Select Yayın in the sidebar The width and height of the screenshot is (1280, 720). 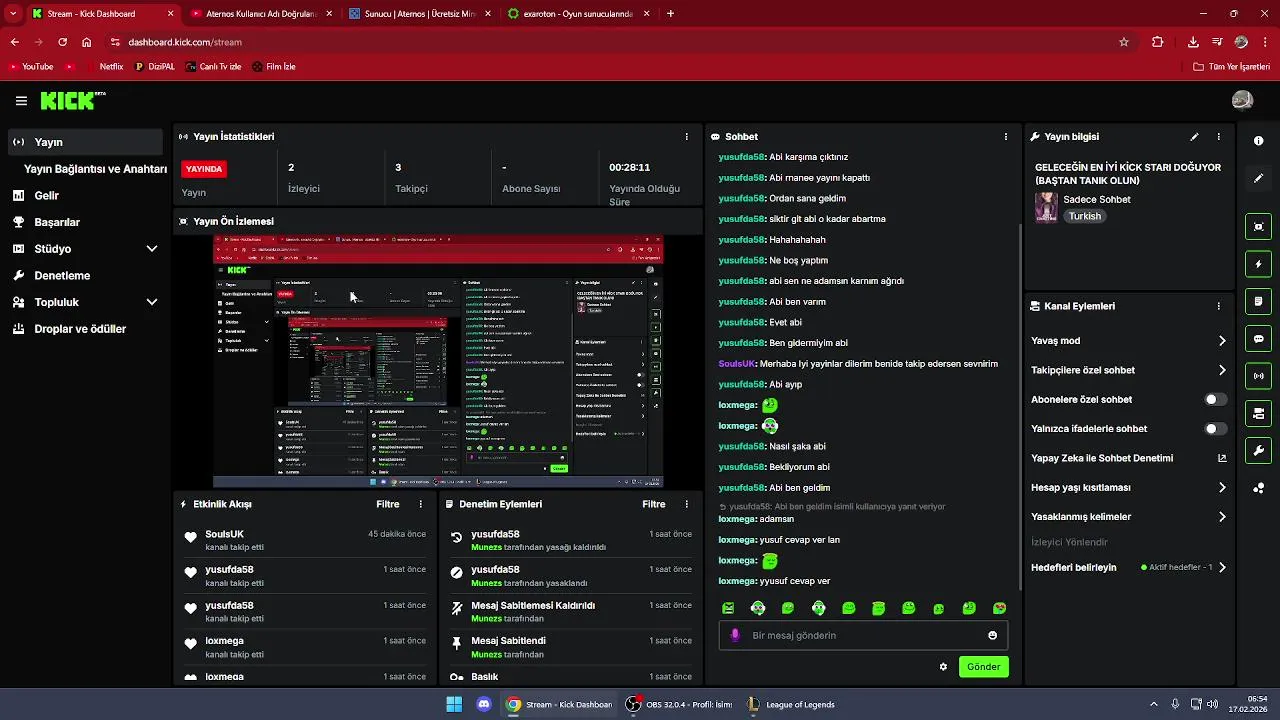click(86, 142)
